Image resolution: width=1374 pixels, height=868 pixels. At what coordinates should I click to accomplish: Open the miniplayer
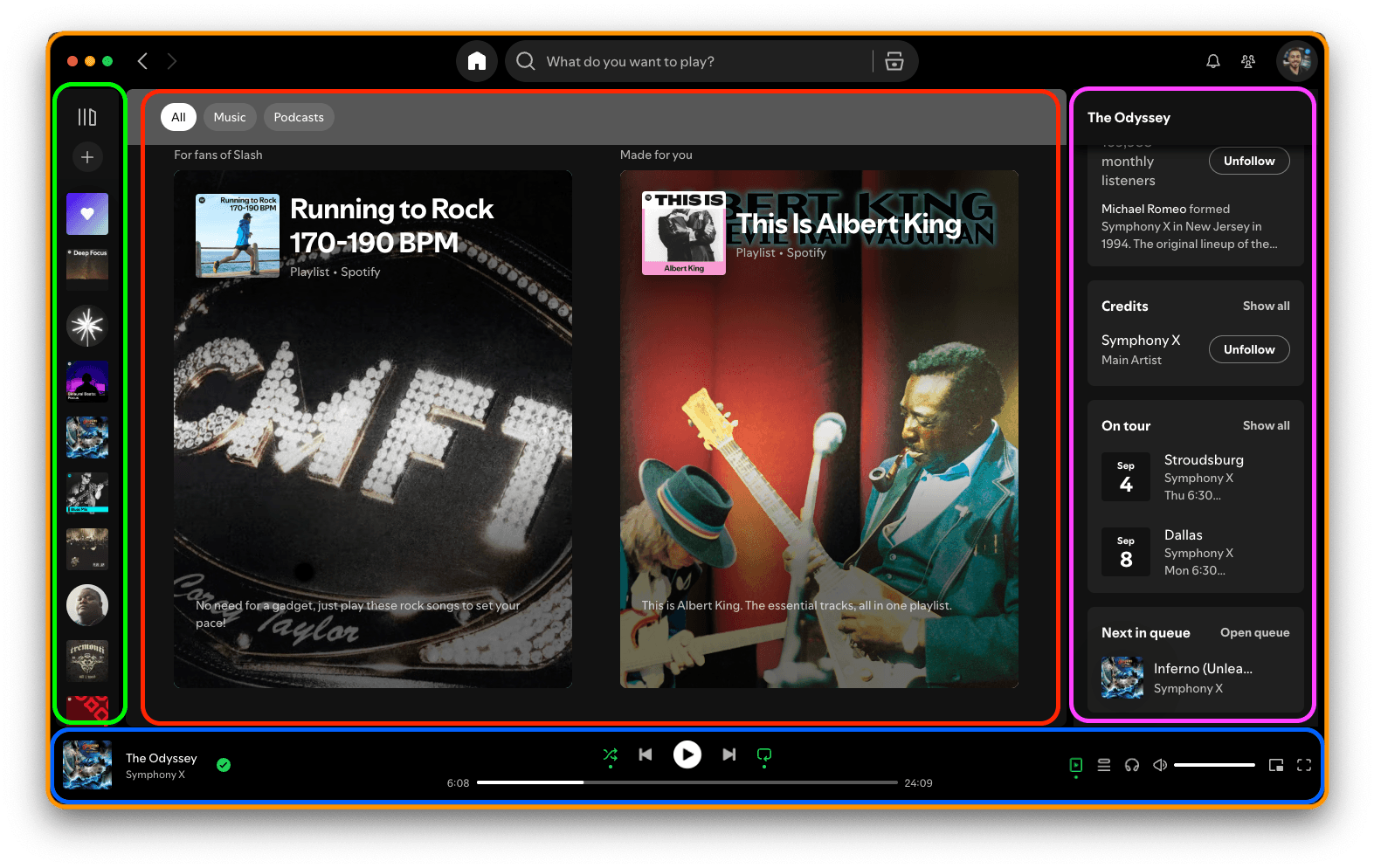(x=1276, y=765)
